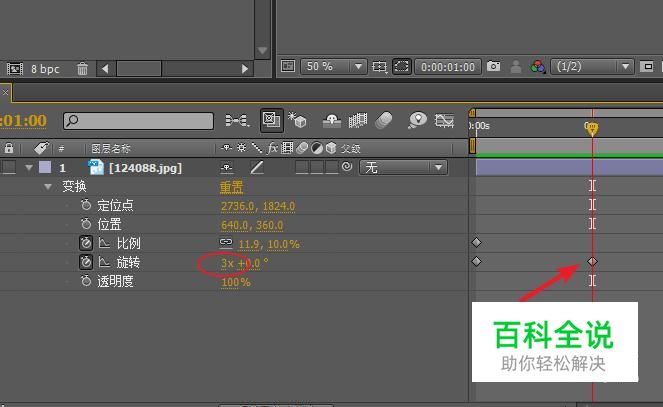Image resolution: width=663 pixels, height=407 pixels.
Task: Click the label tag column header icon
Action: coord(41,148)
